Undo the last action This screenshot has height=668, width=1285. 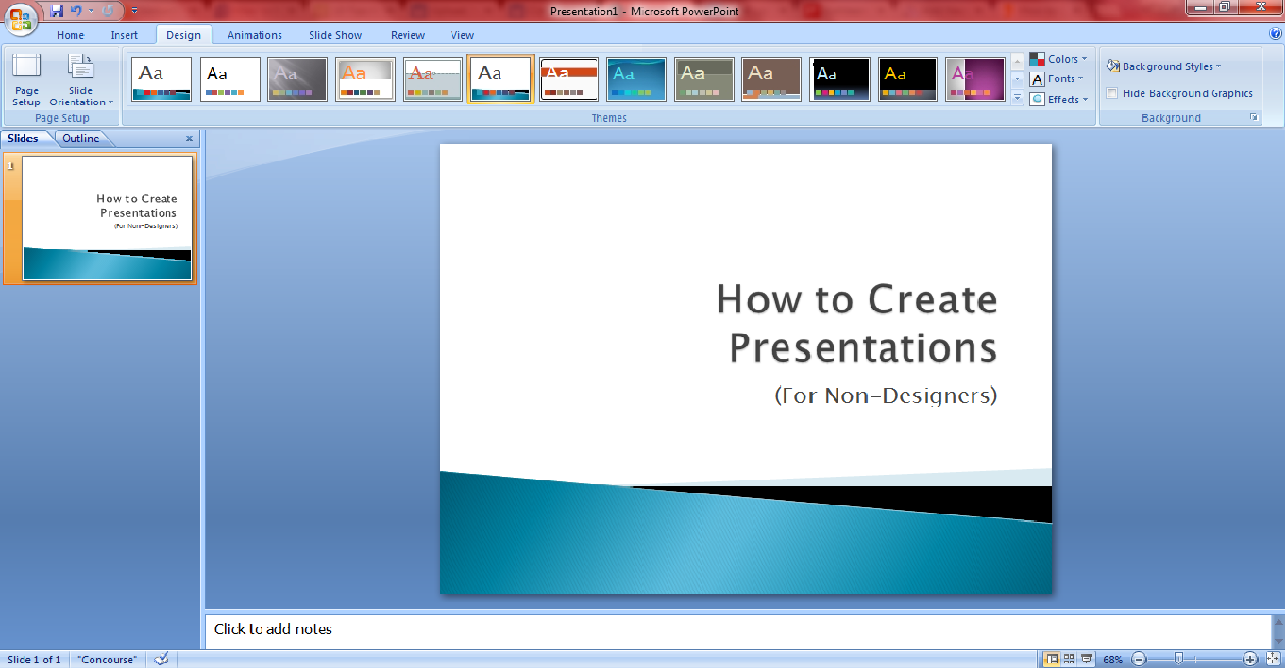click(76, 11)
